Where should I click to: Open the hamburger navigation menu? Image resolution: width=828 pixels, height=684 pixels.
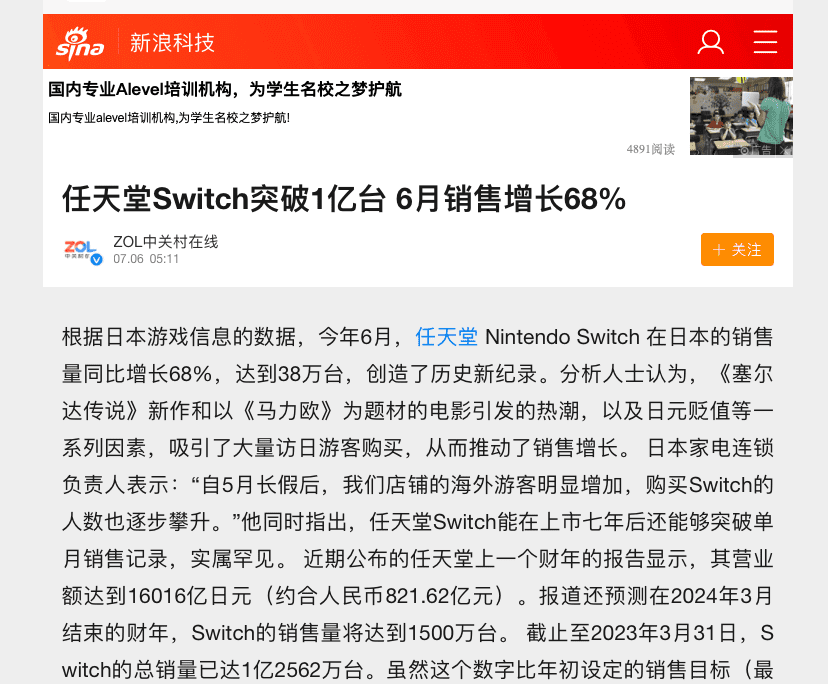765,42
